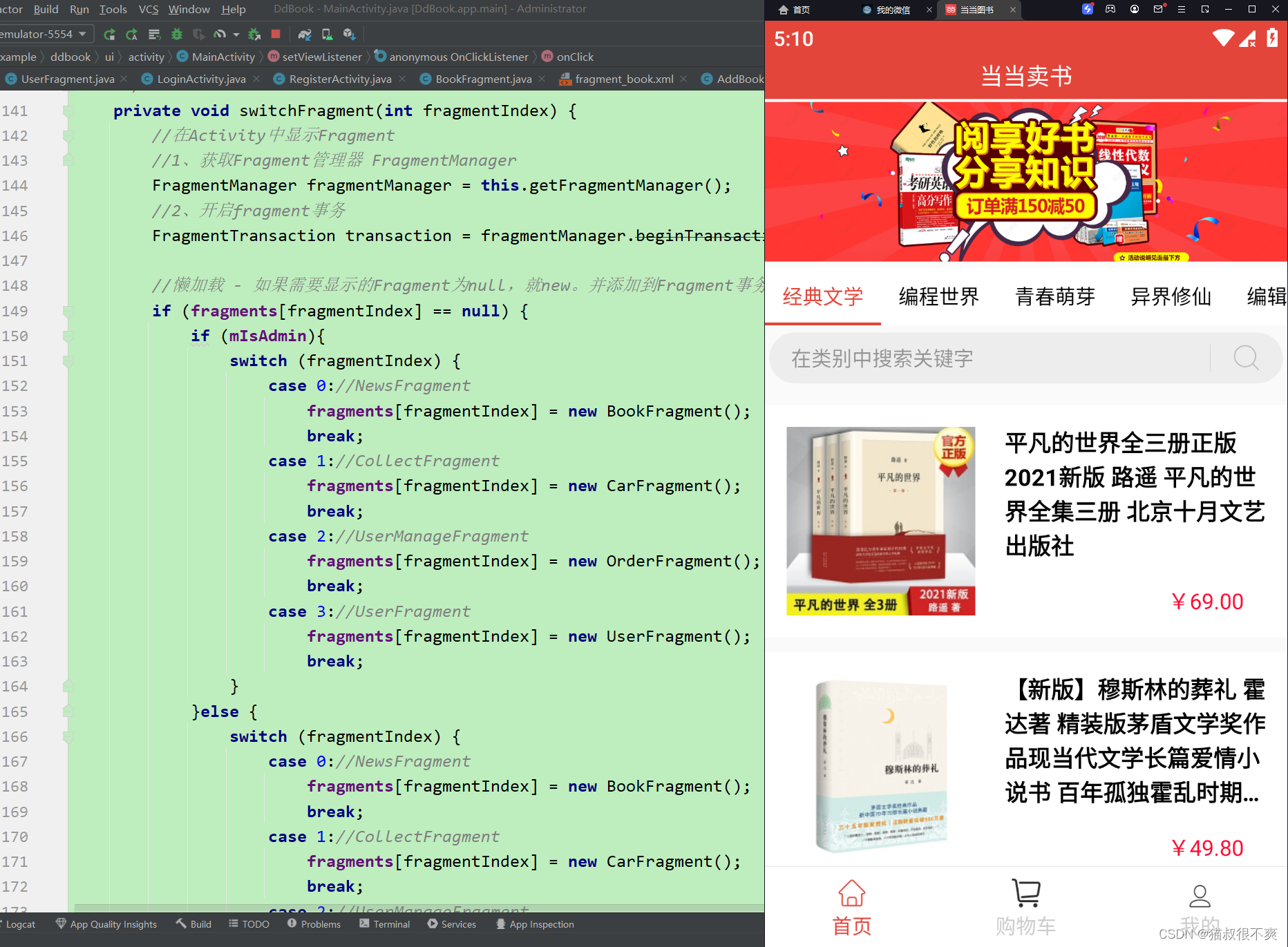Switch to fragment_book.xml tab
Screen dimensions: 1288x947
(624, 79)
